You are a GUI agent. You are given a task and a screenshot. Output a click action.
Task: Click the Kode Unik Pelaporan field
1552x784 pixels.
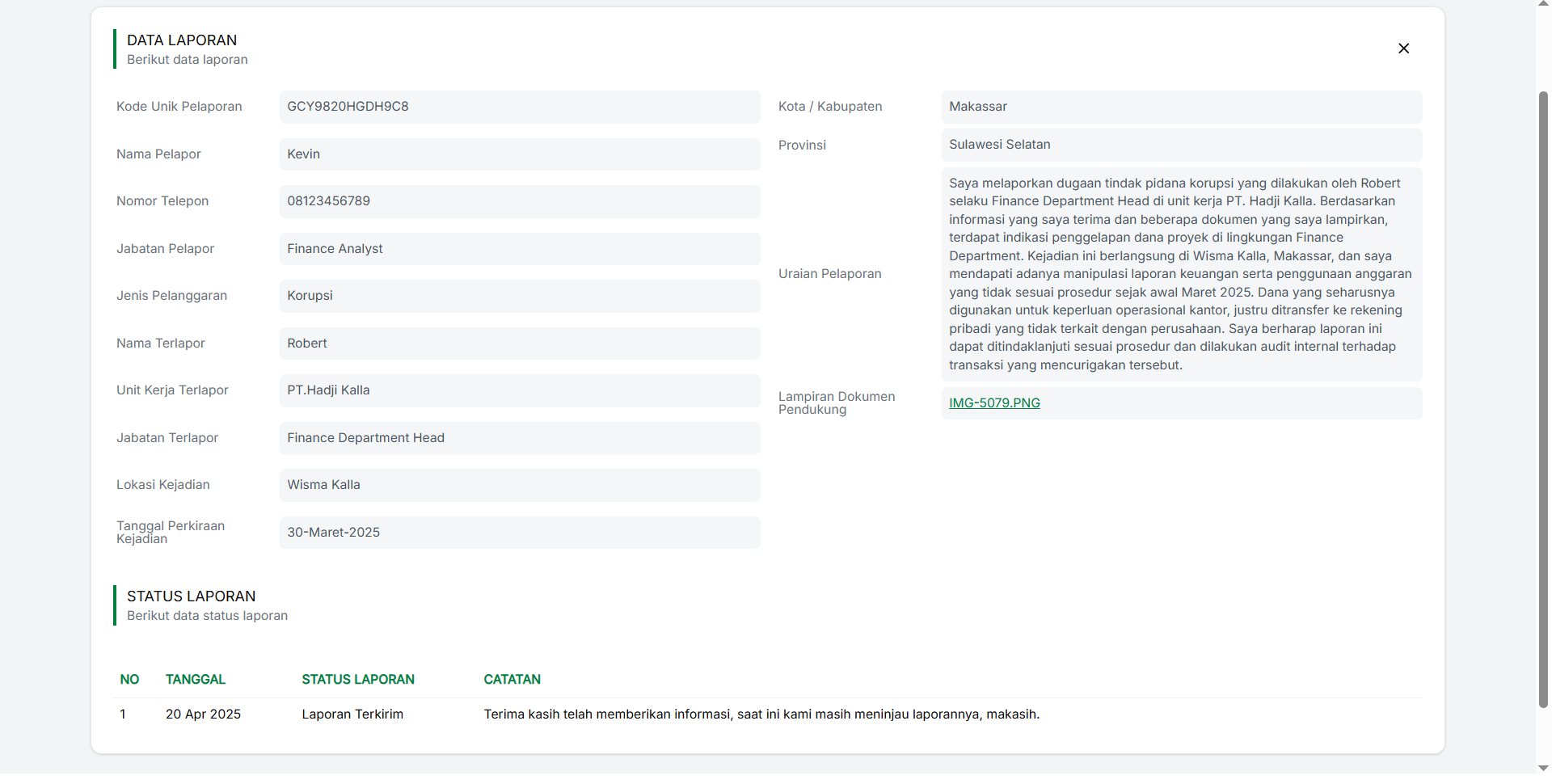click(519, 107)
